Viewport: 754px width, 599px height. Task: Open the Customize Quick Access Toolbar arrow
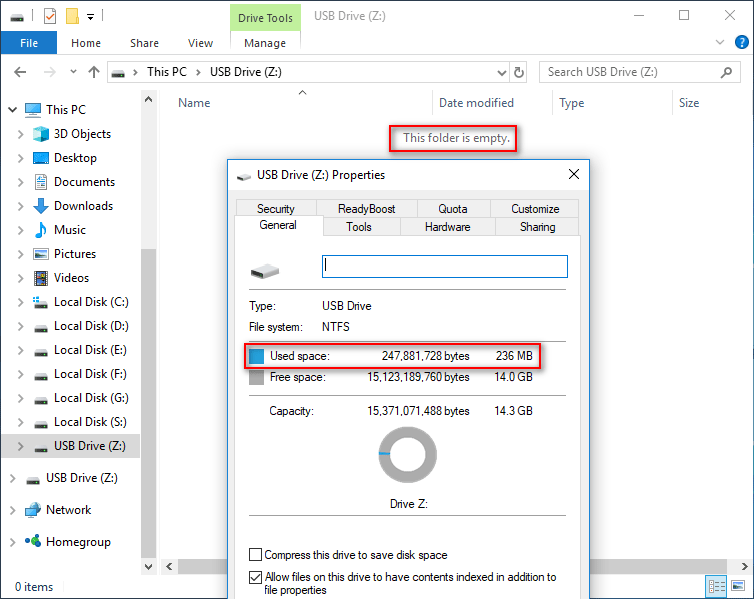tap(90, 17)
